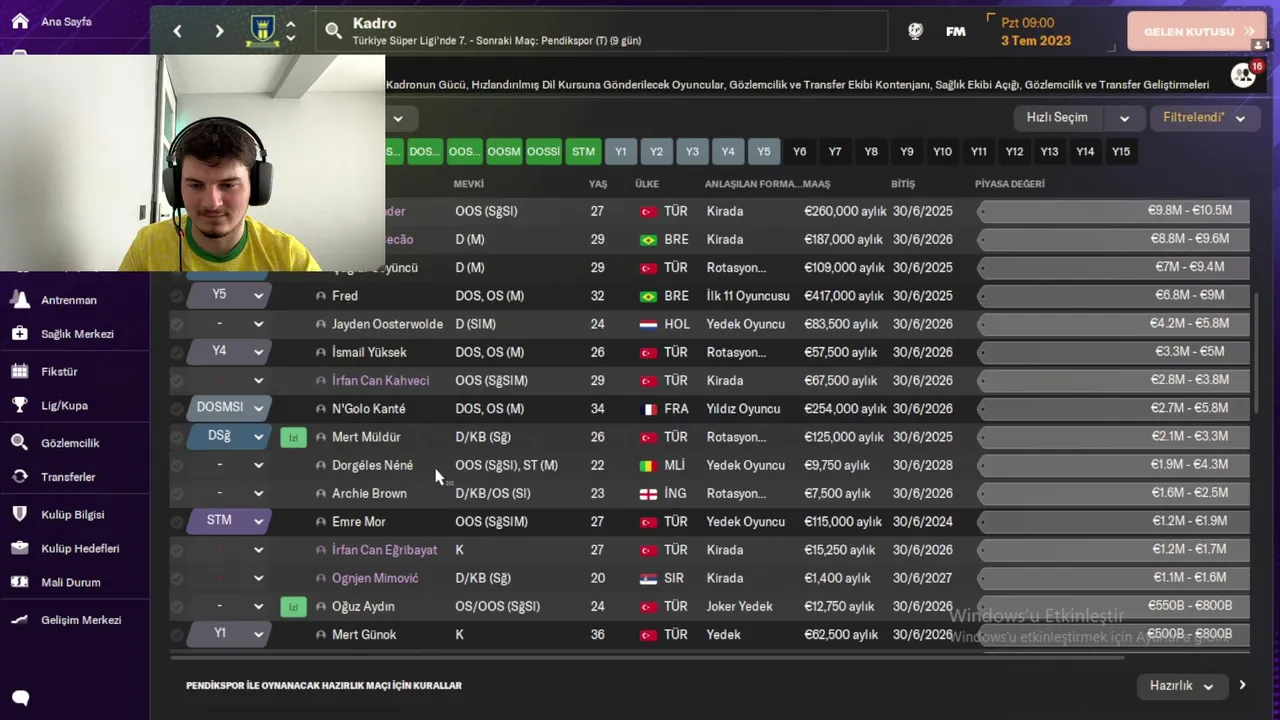The height and width of the screenshot is (720, 1280).
Task: Click the search magnifier icon beside Kadro
Action: (x=334, y=32)
